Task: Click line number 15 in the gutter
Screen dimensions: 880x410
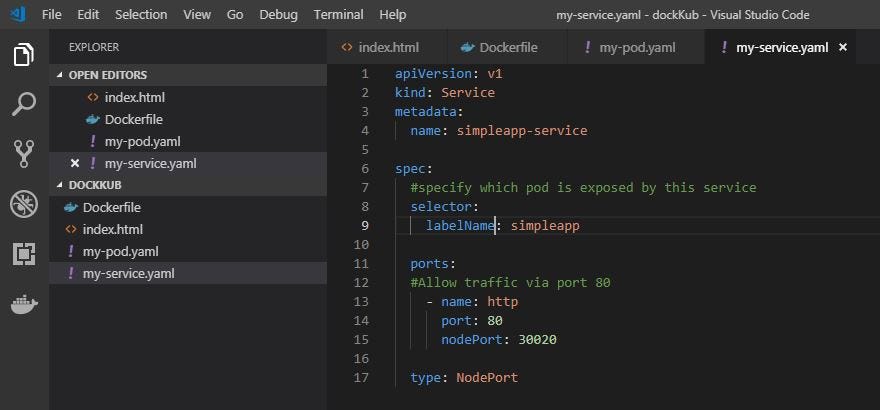Action: coord(361,340)
